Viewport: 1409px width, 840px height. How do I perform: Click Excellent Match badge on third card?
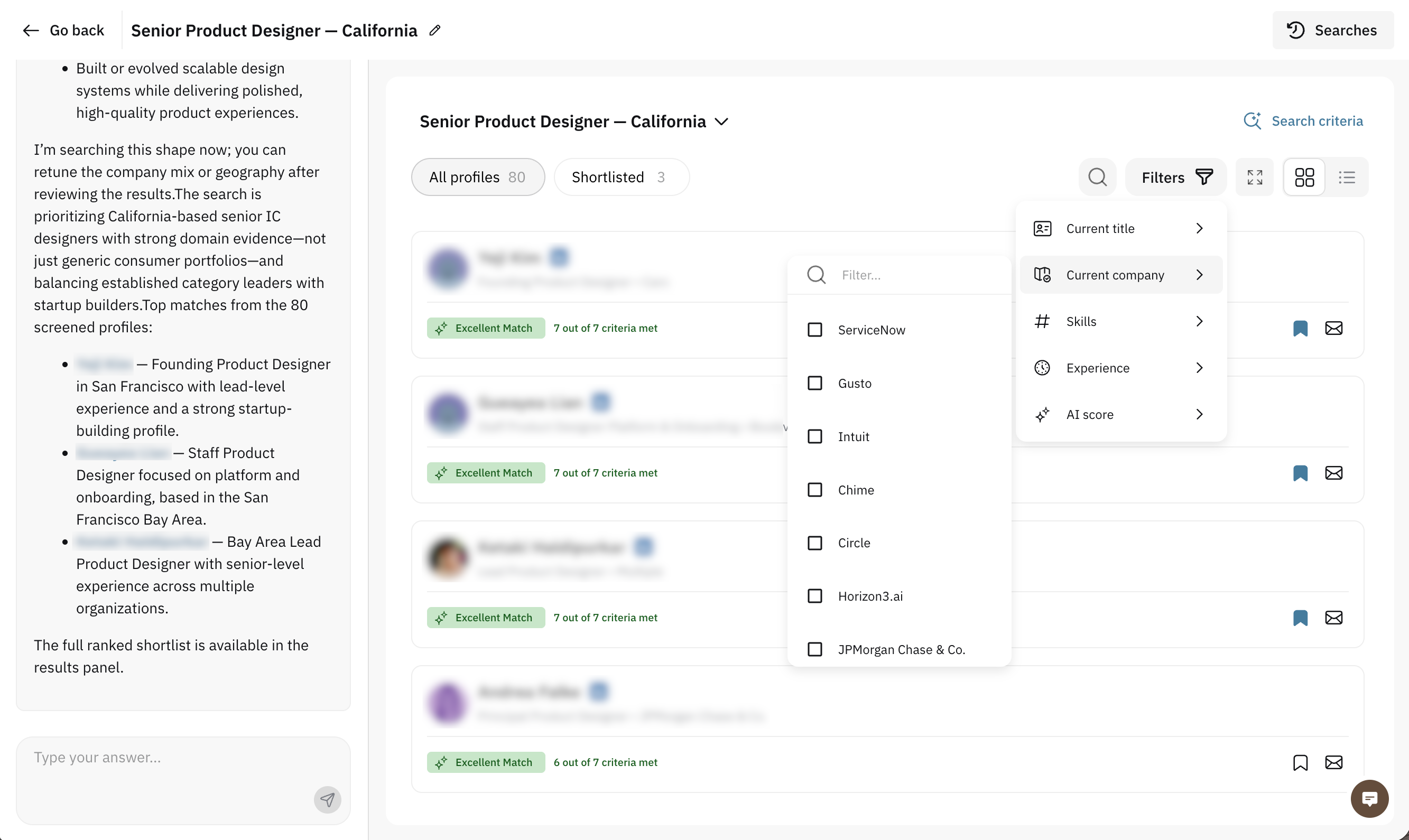click(486, 618)
